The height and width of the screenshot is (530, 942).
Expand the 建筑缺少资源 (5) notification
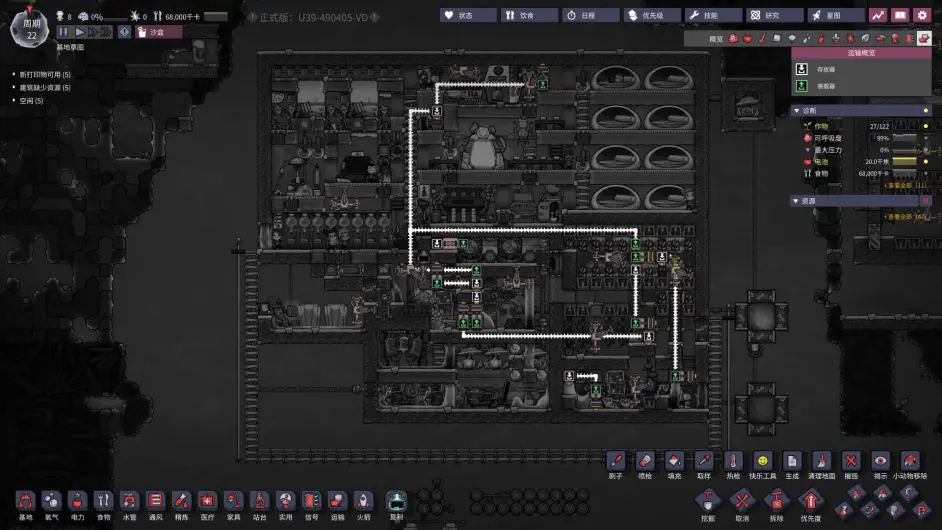(44, 88)
